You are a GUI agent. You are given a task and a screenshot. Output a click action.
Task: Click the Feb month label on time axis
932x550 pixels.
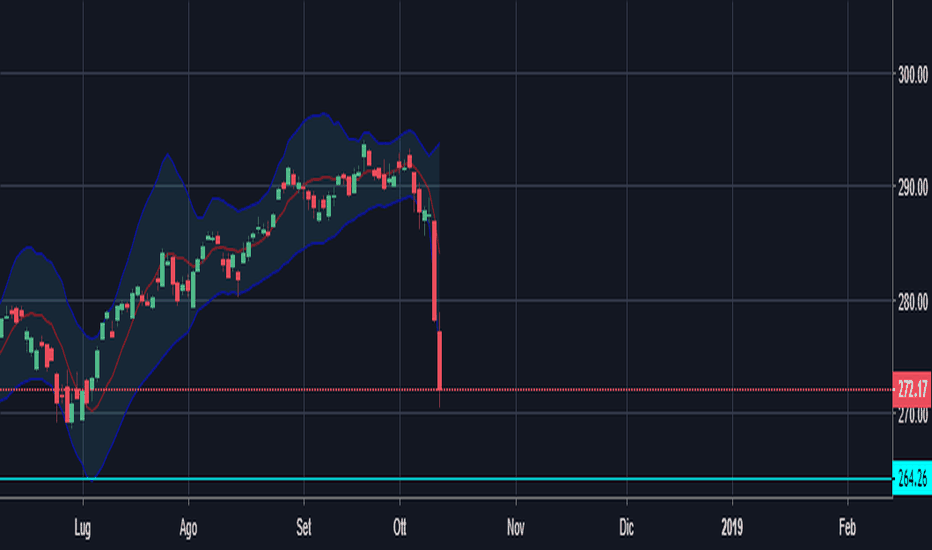[847, 527]
